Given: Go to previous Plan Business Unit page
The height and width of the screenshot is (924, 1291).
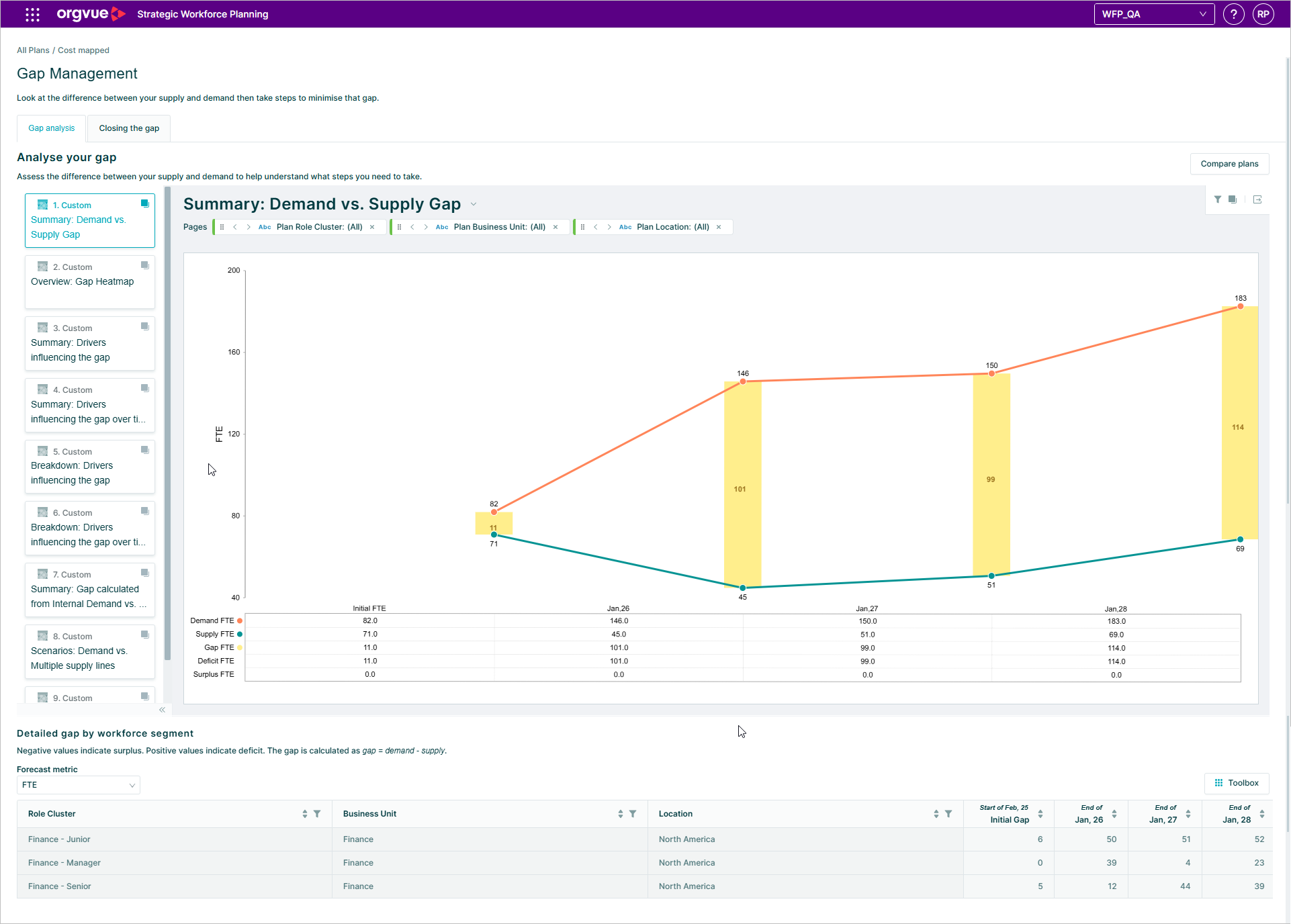Looking at the screenshot, I should point(412,227).
